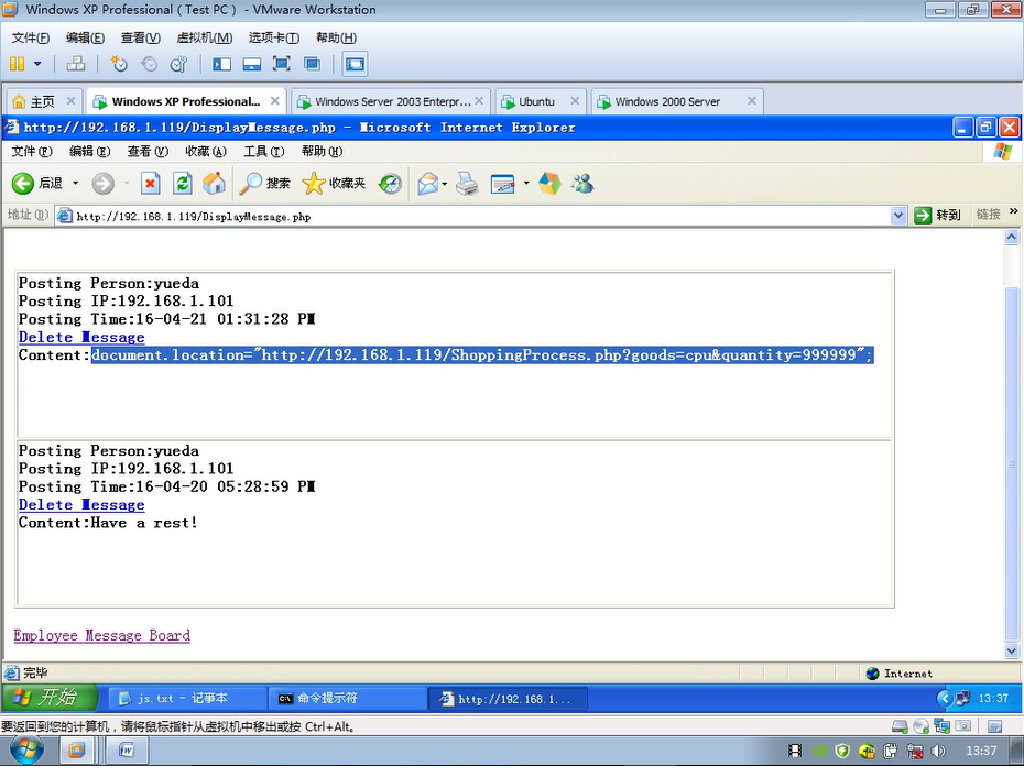1024x768 pixels.
Task: Take a VMware snapshot icon
Action: pyautogui.click(x=119, y=64)
